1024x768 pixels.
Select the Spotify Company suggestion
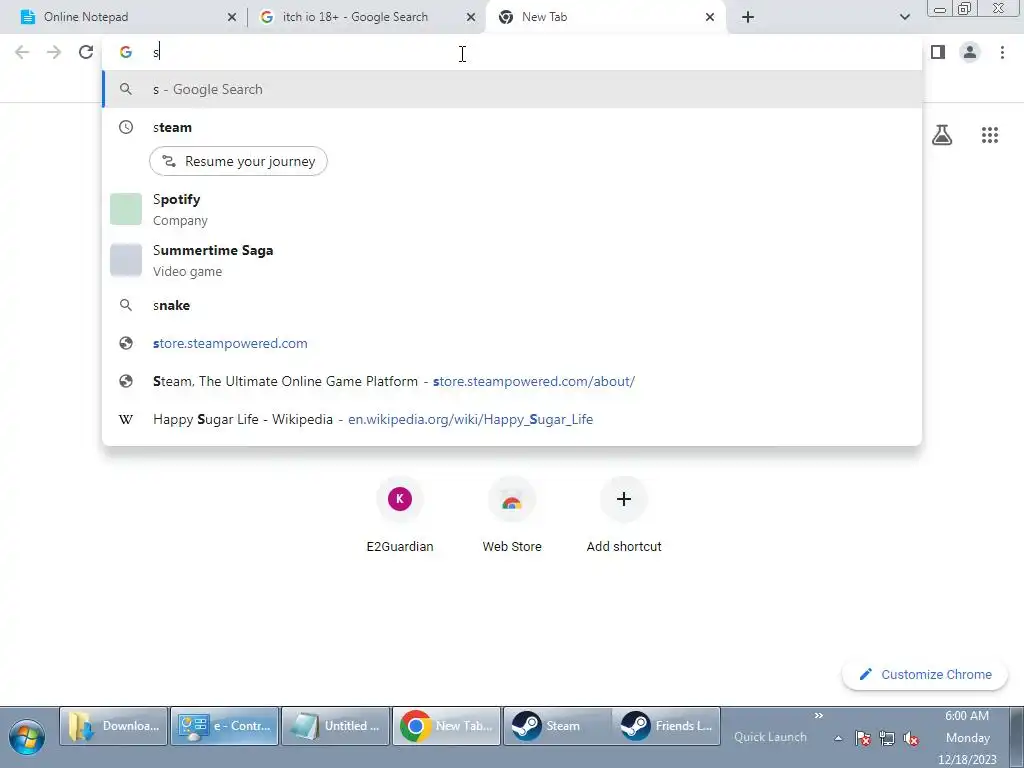click(x=512, y=209)
